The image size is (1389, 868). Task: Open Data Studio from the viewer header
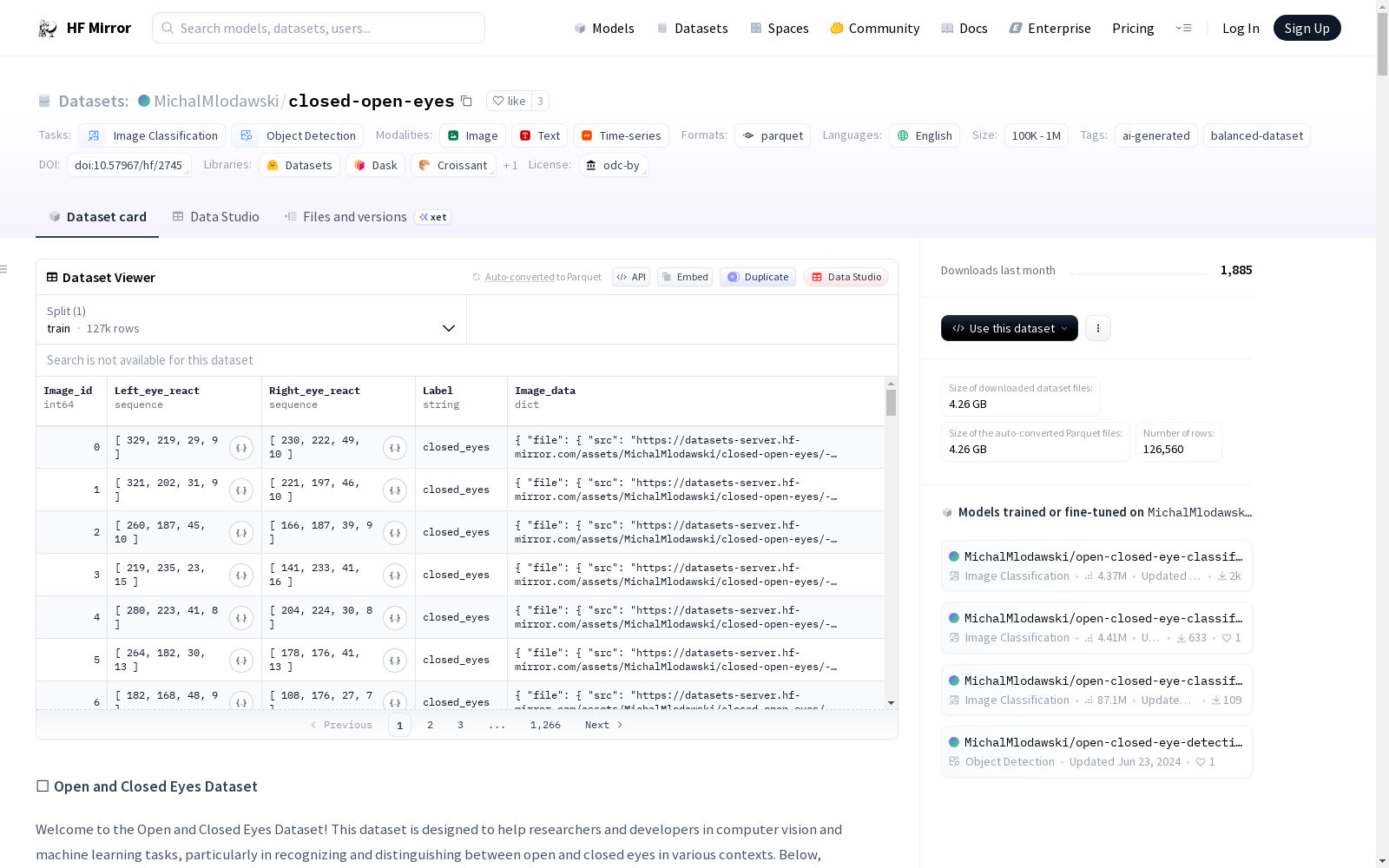[x=846, y=277]
